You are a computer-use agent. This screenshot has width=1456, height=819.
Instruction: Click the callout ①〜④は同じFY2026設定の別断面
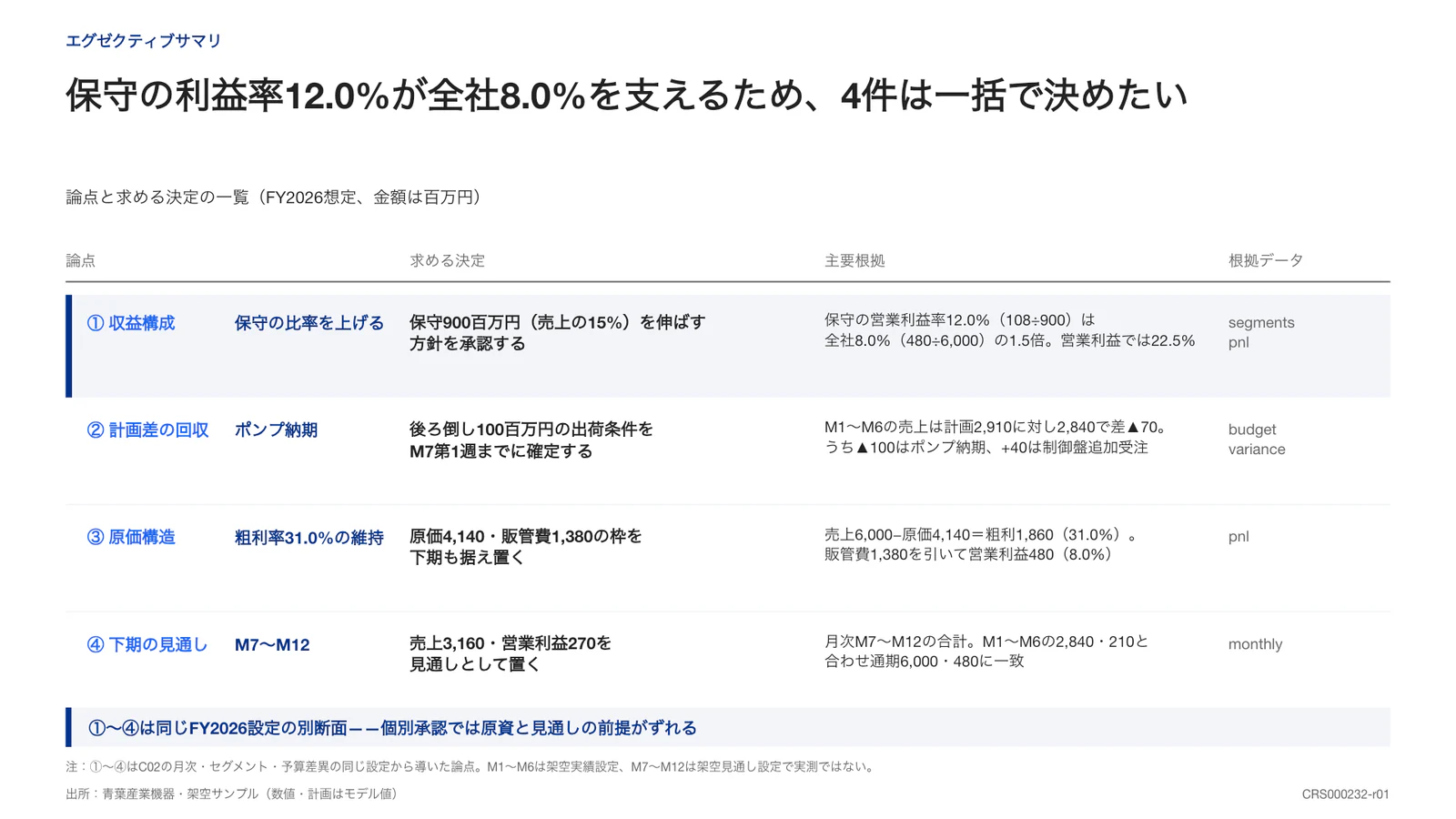[x=728, y=727]
